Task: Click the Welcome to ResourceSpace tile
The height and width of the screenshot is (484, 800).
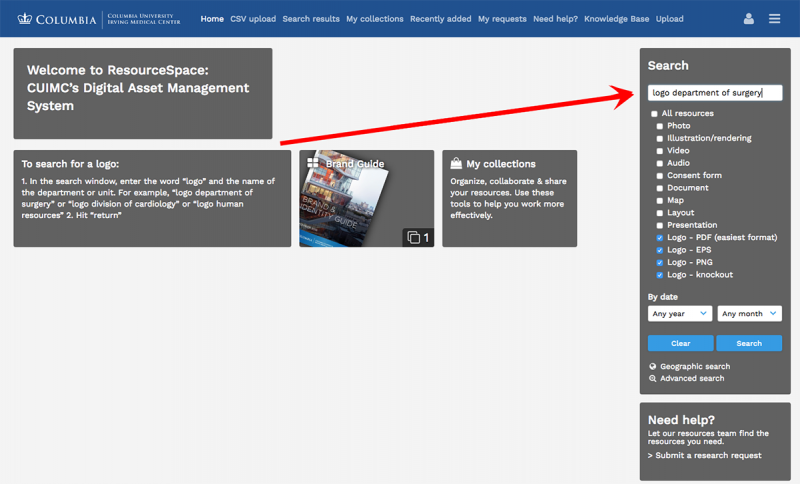Action: click(x=143, y=93)
